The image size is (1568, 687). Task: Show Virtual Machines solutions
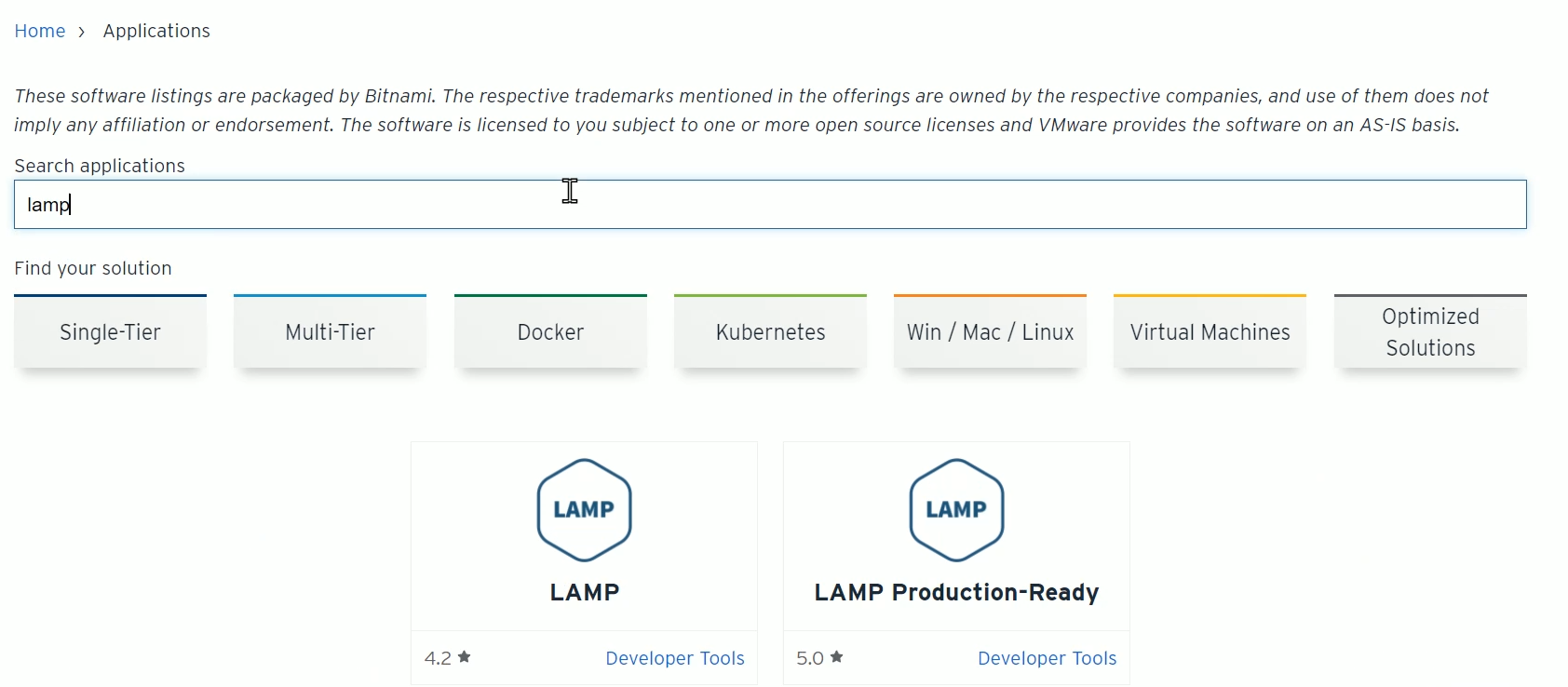click(x=1210, y=332)
